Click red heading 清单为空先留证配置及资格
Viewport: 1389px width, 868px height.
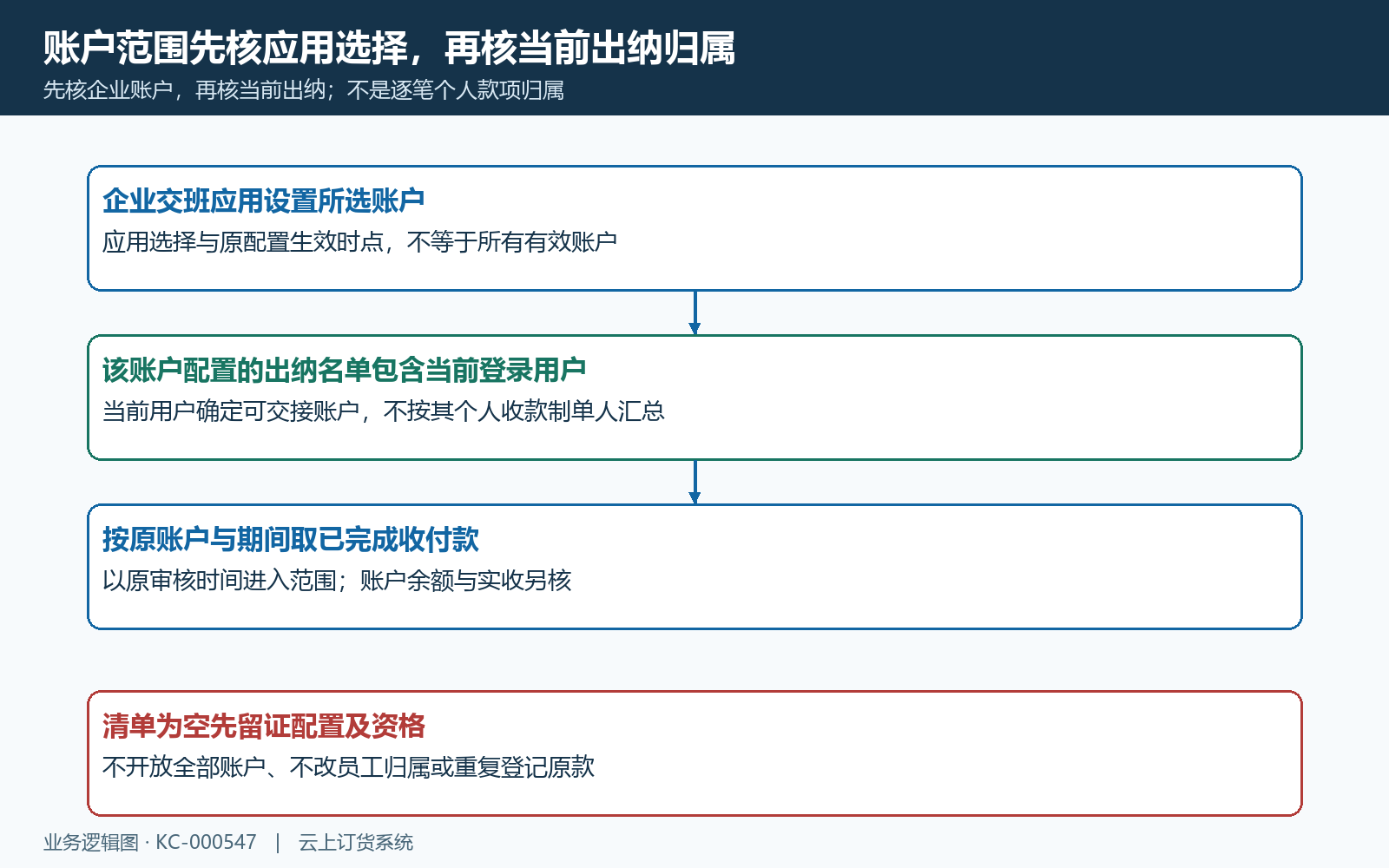point(263,726)
